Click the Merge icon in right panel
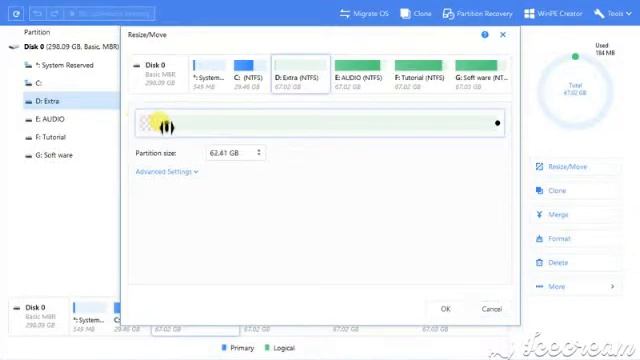 pyautogui.click(x=539, y=215)
